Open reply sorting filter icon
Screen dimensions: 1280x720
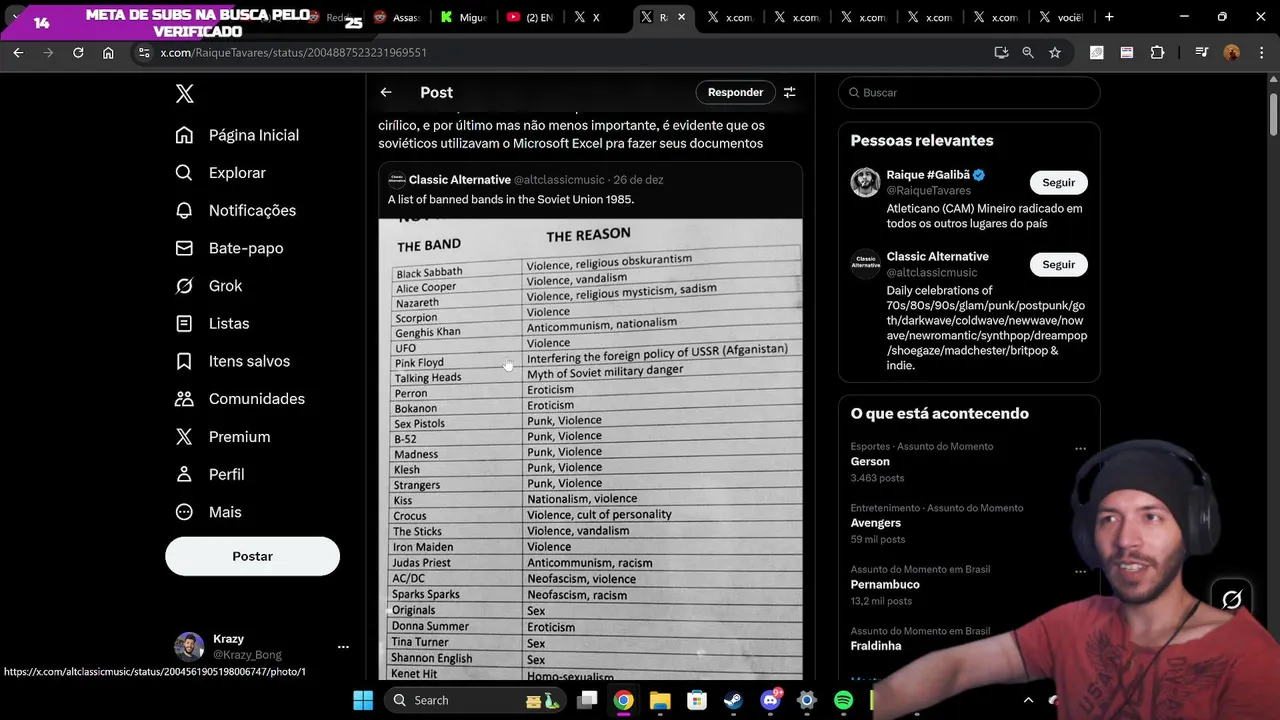(790, 92)
